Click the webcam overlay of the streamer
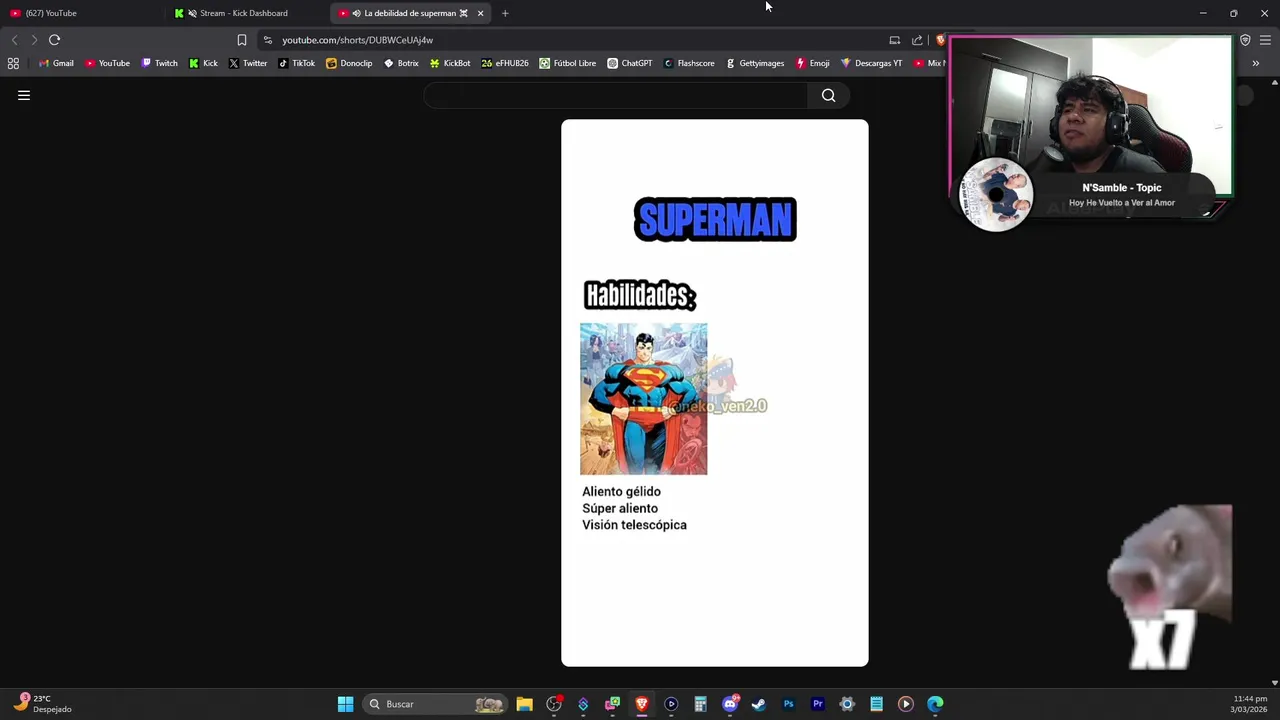1280x720 pixels. pyautogui.click(x=1091, y=116)
